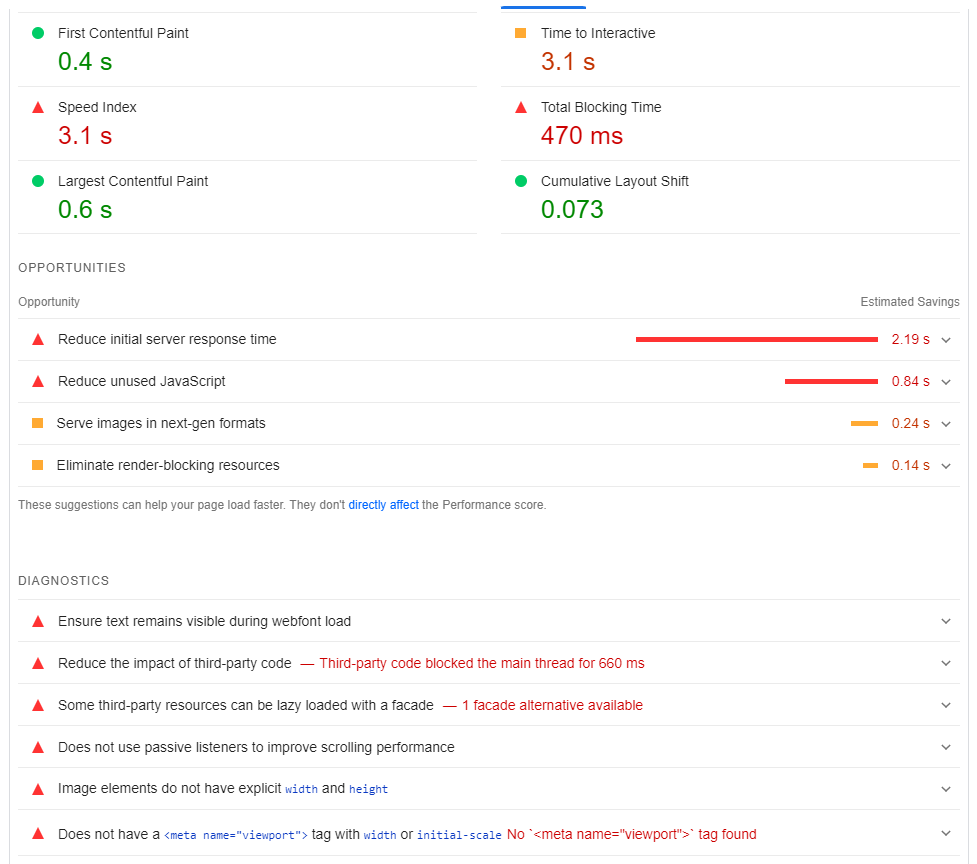Click red triangle beside Reduce impact of third-party code
Viewport: 977px width, 864px height.
click(38, 663)
